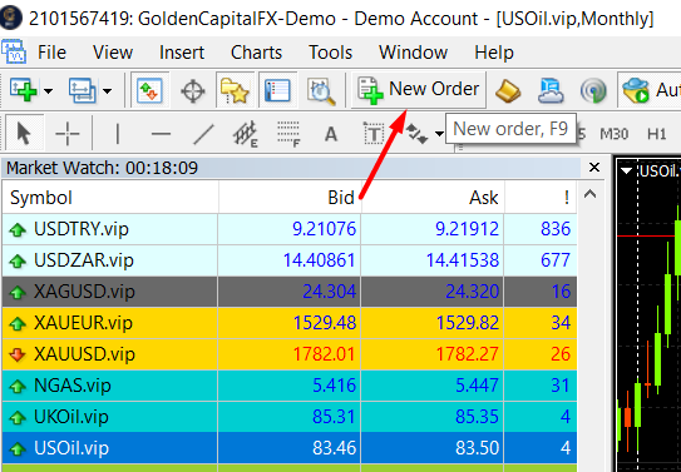Click the NGAS.vip ask 5.447

point(477,386)
